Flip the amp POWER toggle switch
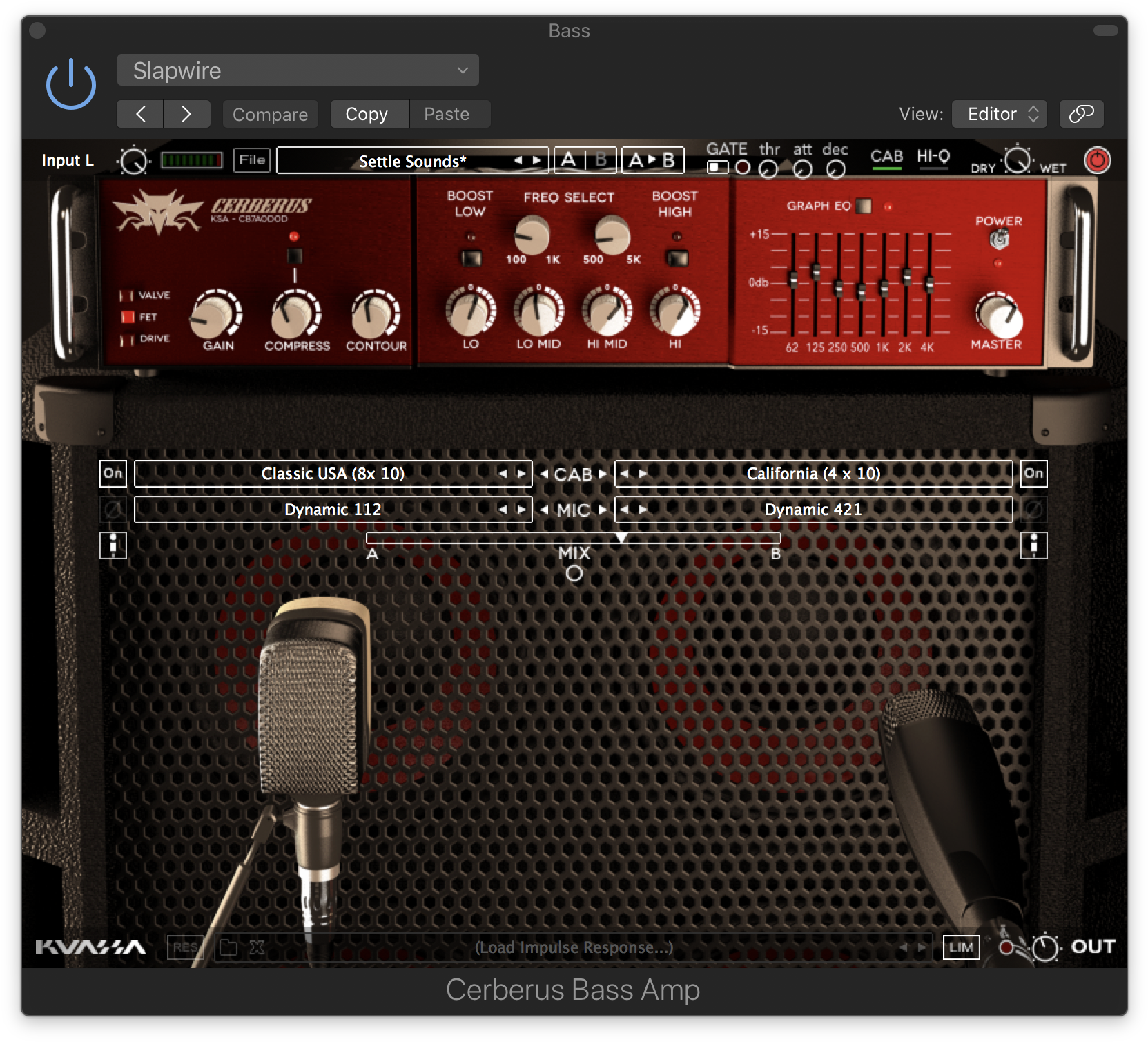This screenshot has width=1148, height=1042. (x=999, y=240)
